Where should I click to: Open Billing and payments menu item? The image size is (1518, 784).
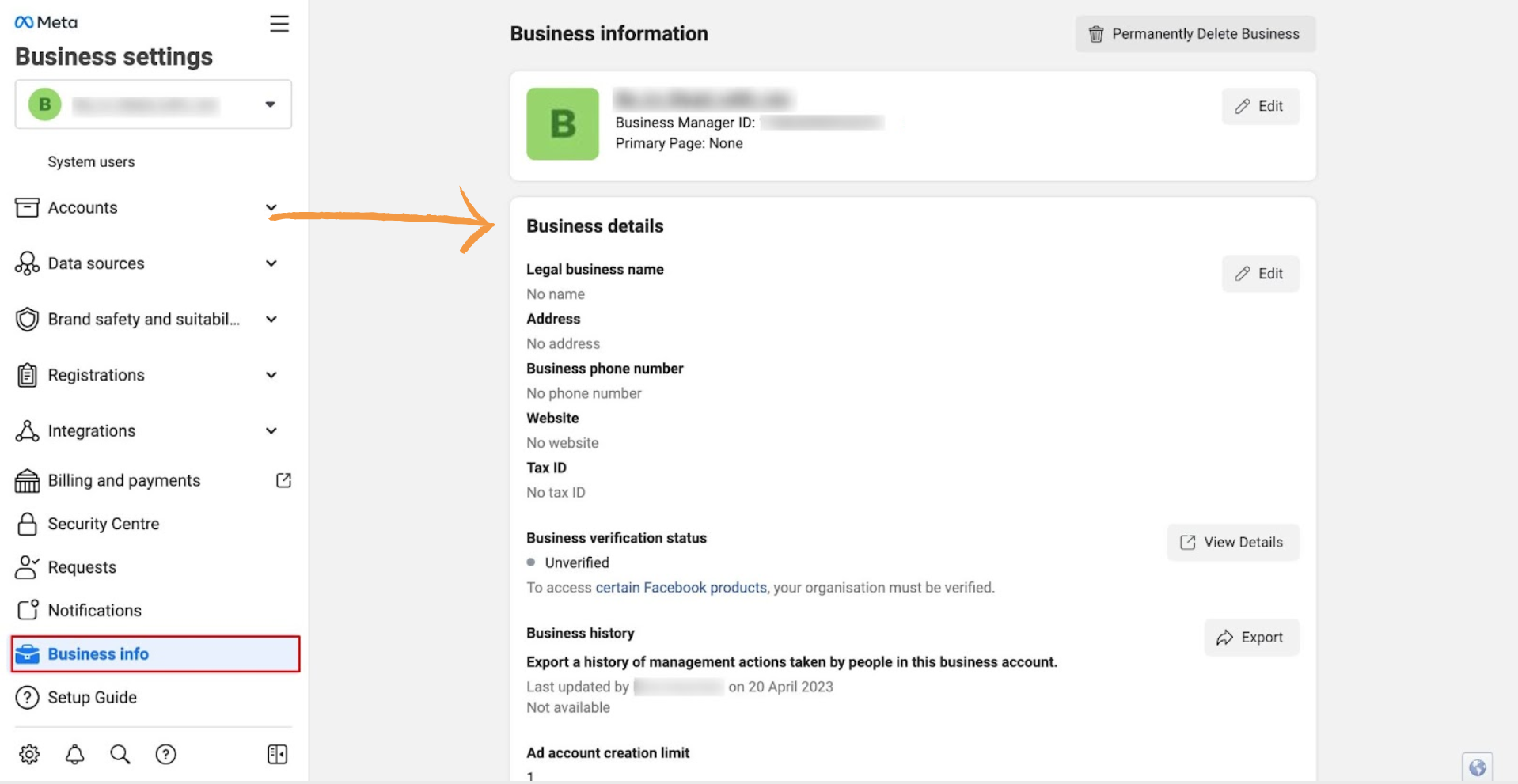tap(124, 480)
